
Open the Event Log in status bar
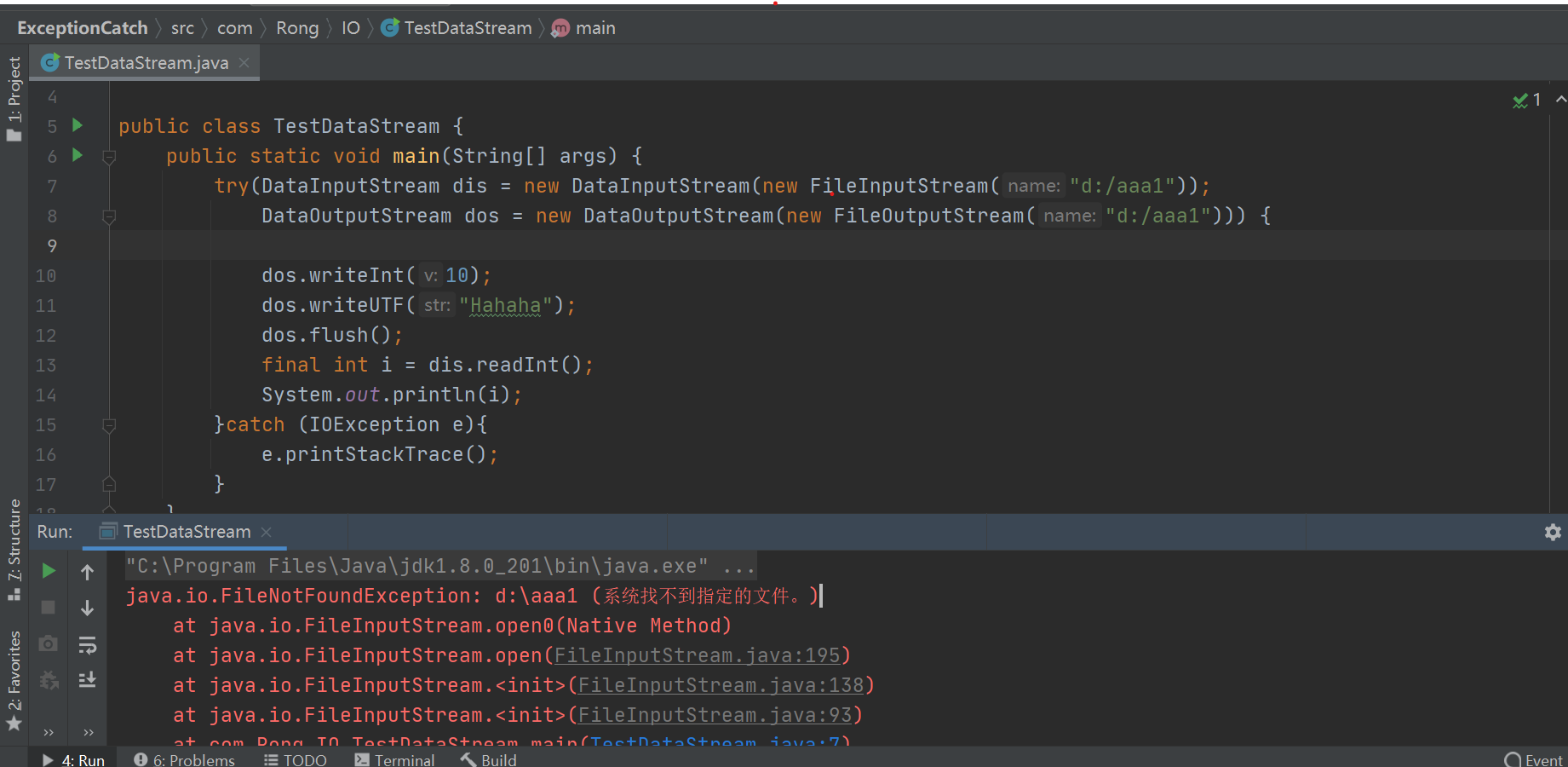tap(1534, 759)
